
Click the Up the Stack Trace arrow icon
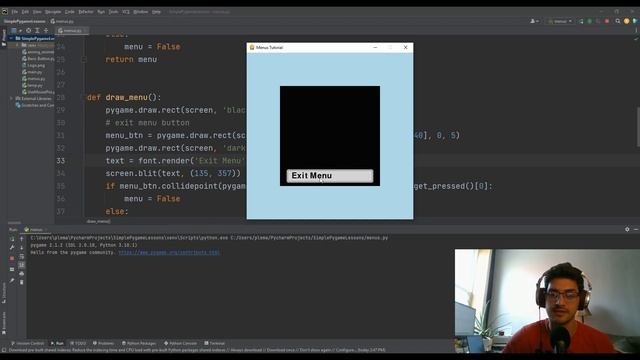pyautogui.click(x=22, y=239)
